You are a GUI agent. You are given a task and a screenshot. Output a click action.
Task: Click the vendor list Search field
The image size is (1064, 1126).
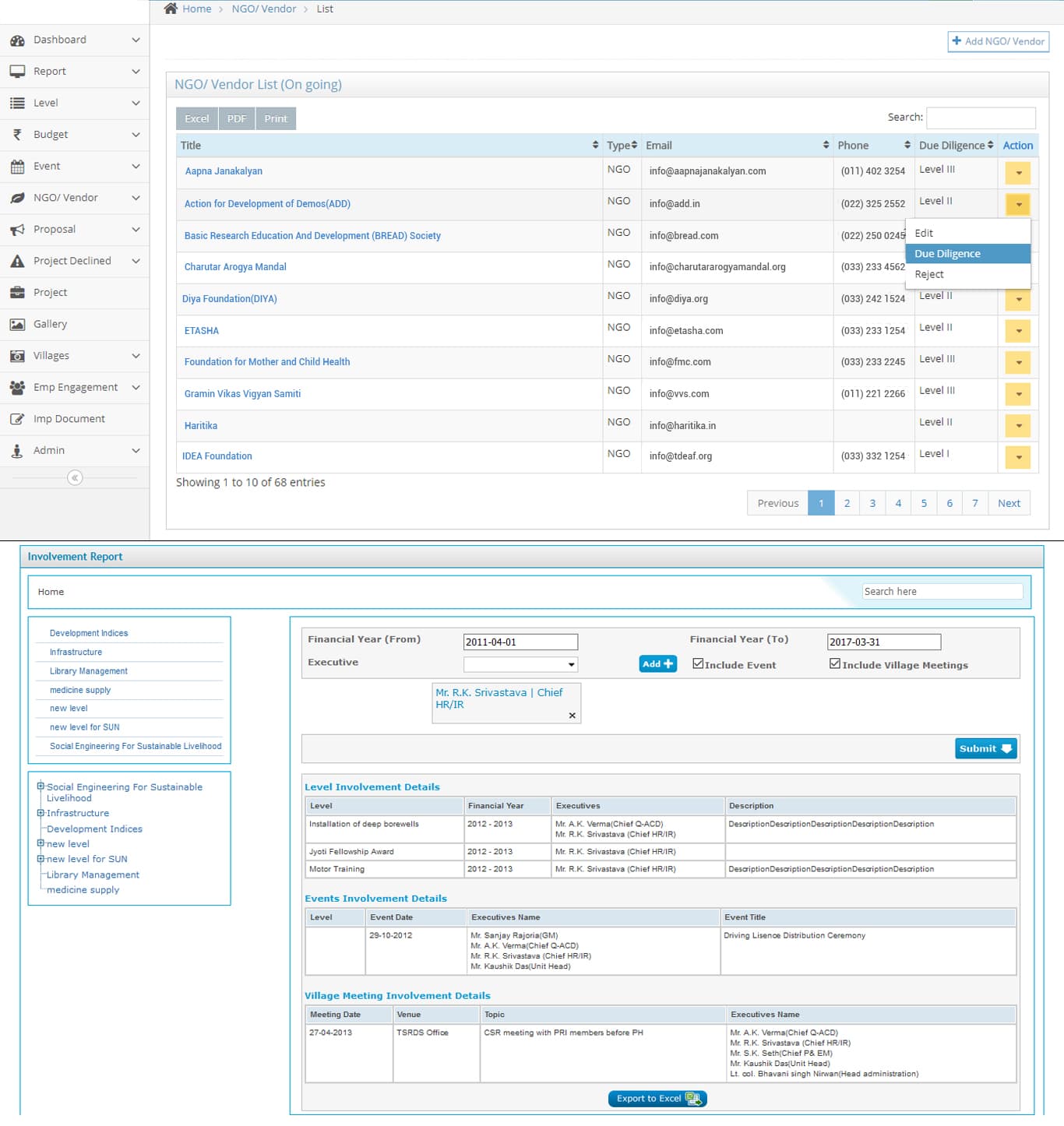pos(980,118)
